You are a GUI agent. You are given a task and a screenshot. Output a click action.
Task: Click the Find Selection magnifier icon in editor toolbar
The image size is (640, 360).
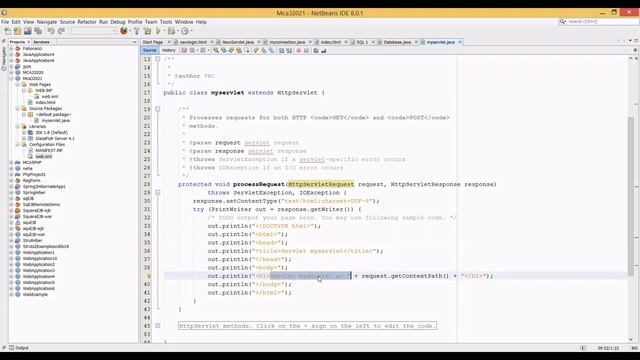pos(216,51)
